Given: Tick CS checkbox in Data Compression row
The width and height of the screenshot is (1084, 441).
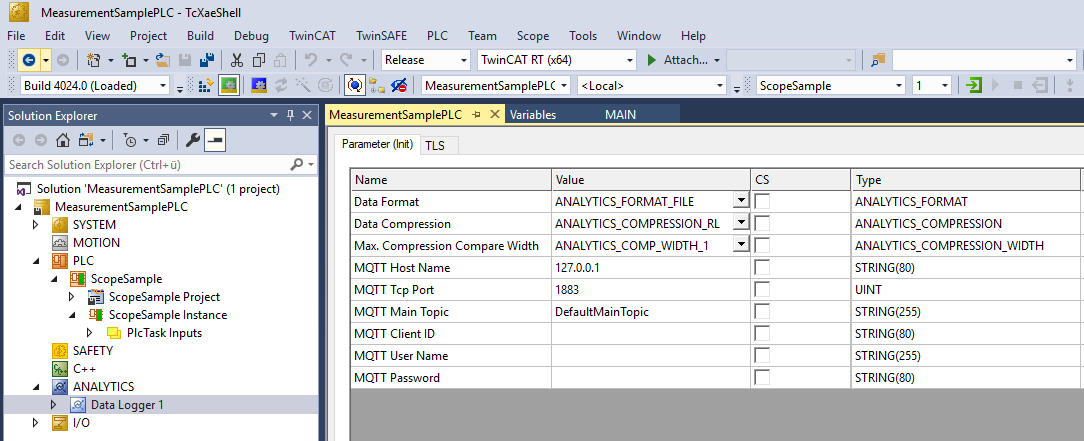Looking at the screenshot, I should point(762,224).
